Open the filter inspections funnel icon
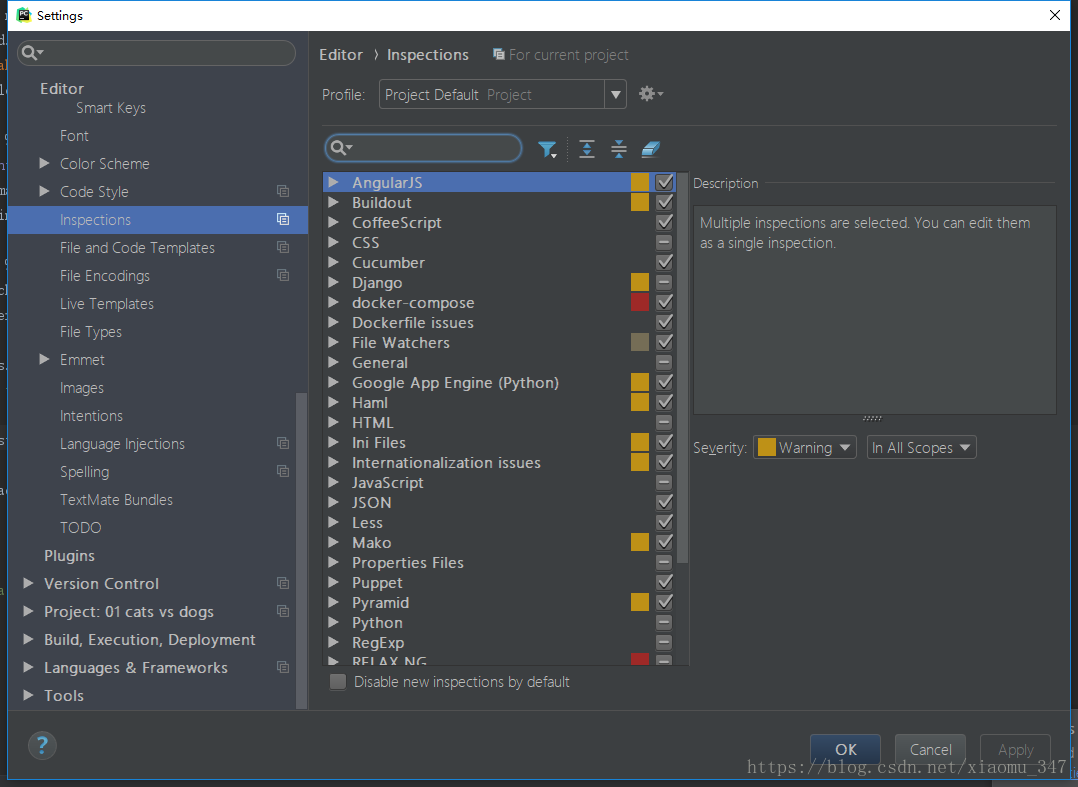Viewport: 1078px width, 787px height. tap(547, 149)
